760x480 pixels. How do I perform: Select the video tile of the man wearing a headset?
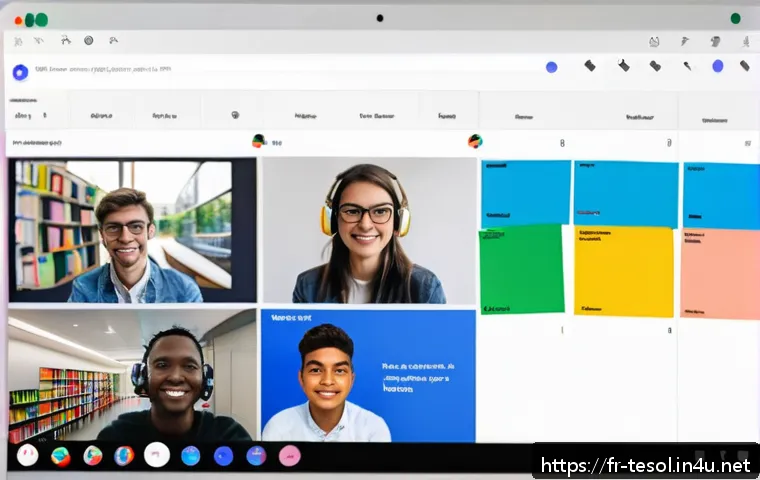(x=132, y=375)
